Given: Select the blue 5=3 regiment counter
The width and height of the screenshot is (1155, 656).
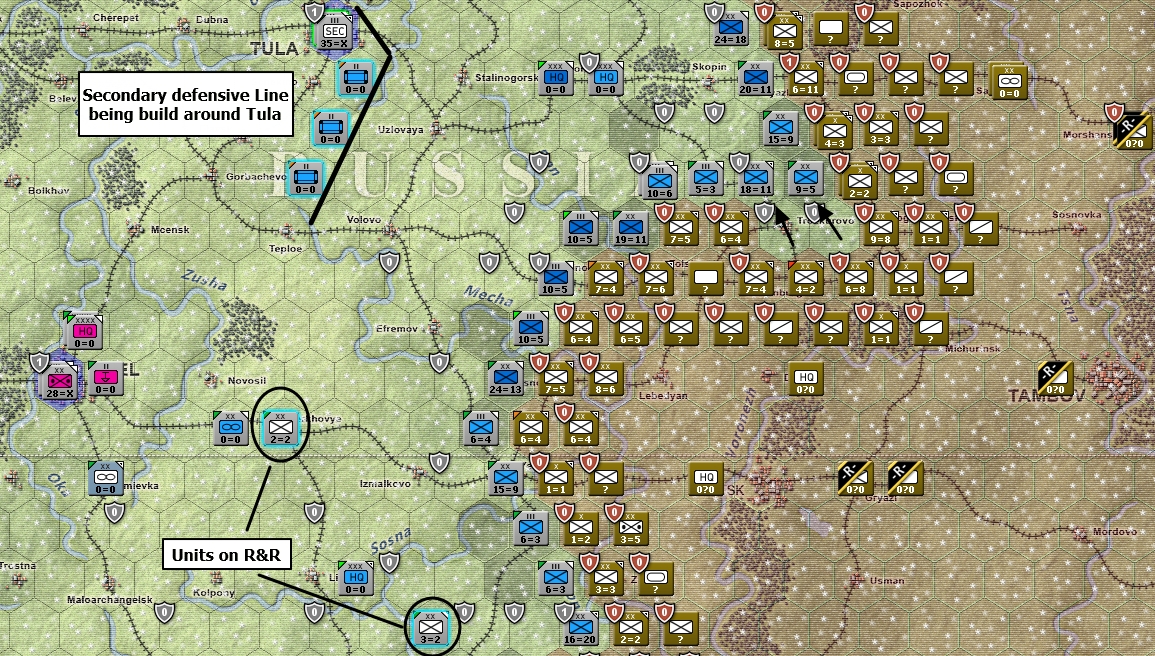Looking at the screenshot, I should coord(706,179).
